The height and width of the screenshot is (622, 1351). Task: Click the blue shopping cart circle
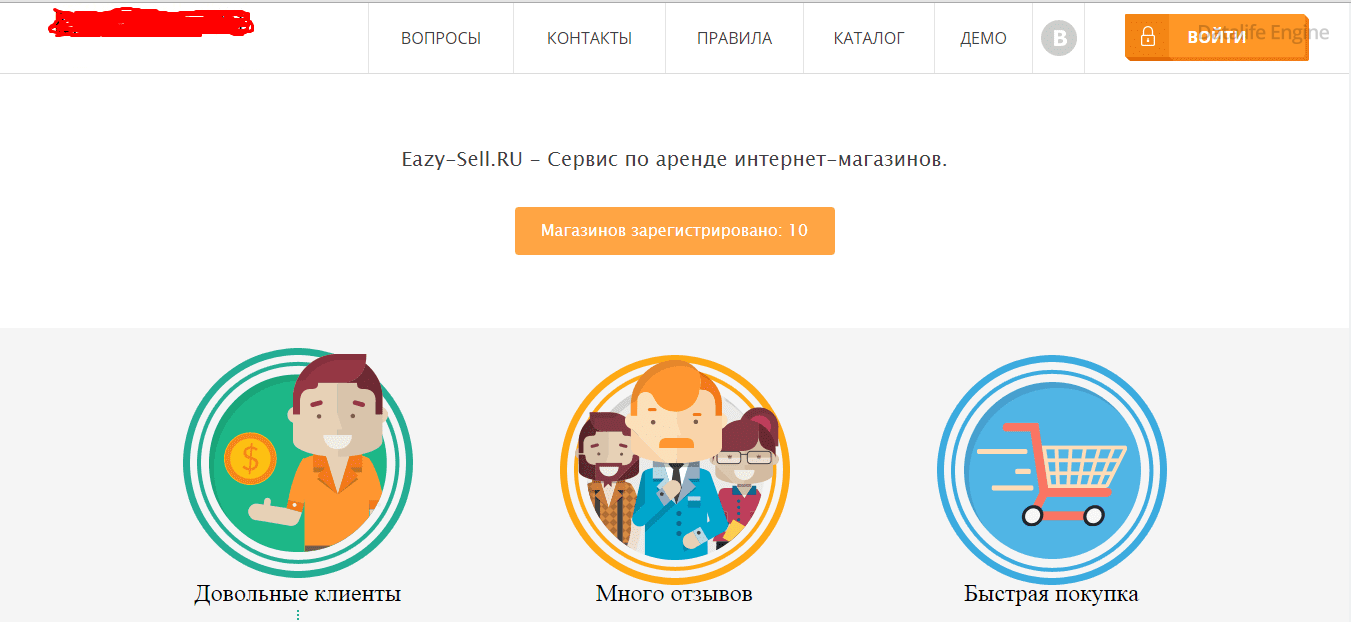(1052, 470)
